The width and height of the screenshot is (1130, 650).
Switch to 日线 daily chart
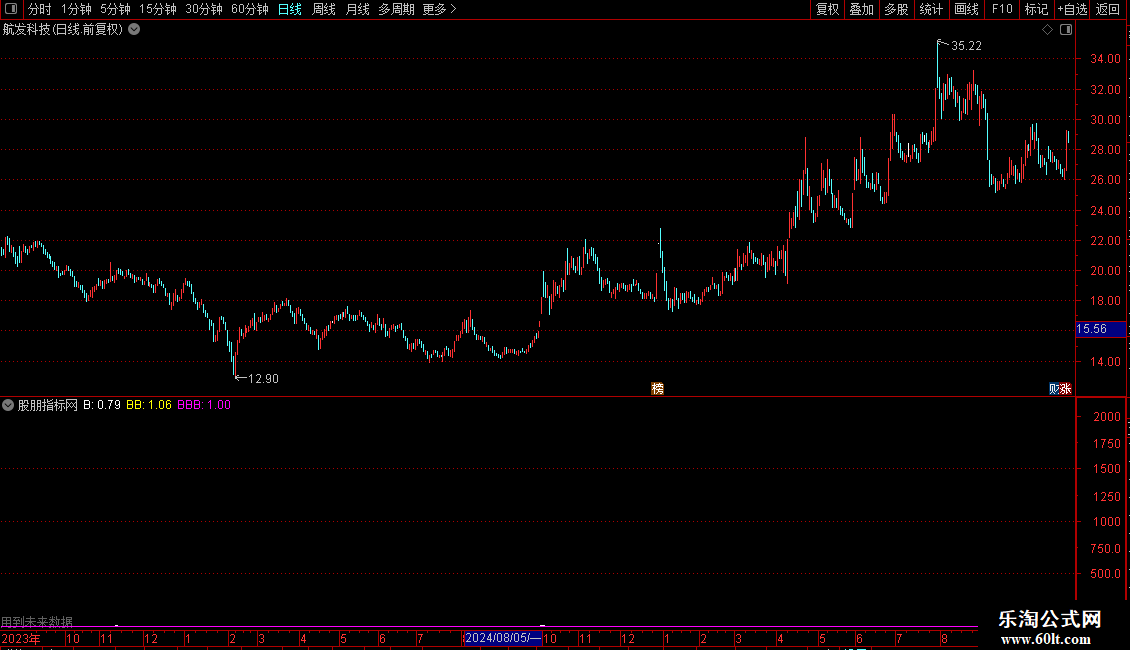290,9
